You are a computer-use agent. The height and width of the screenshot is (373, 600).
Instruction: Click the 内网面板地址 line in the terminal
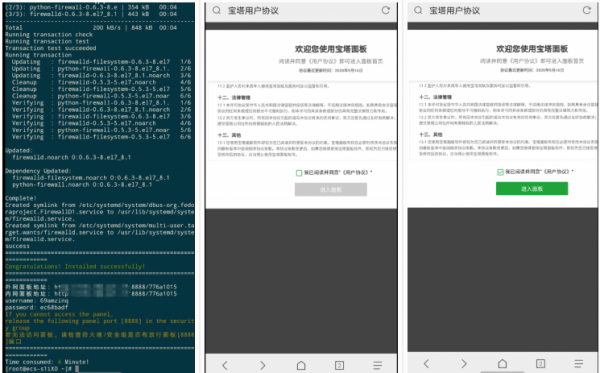91,294
